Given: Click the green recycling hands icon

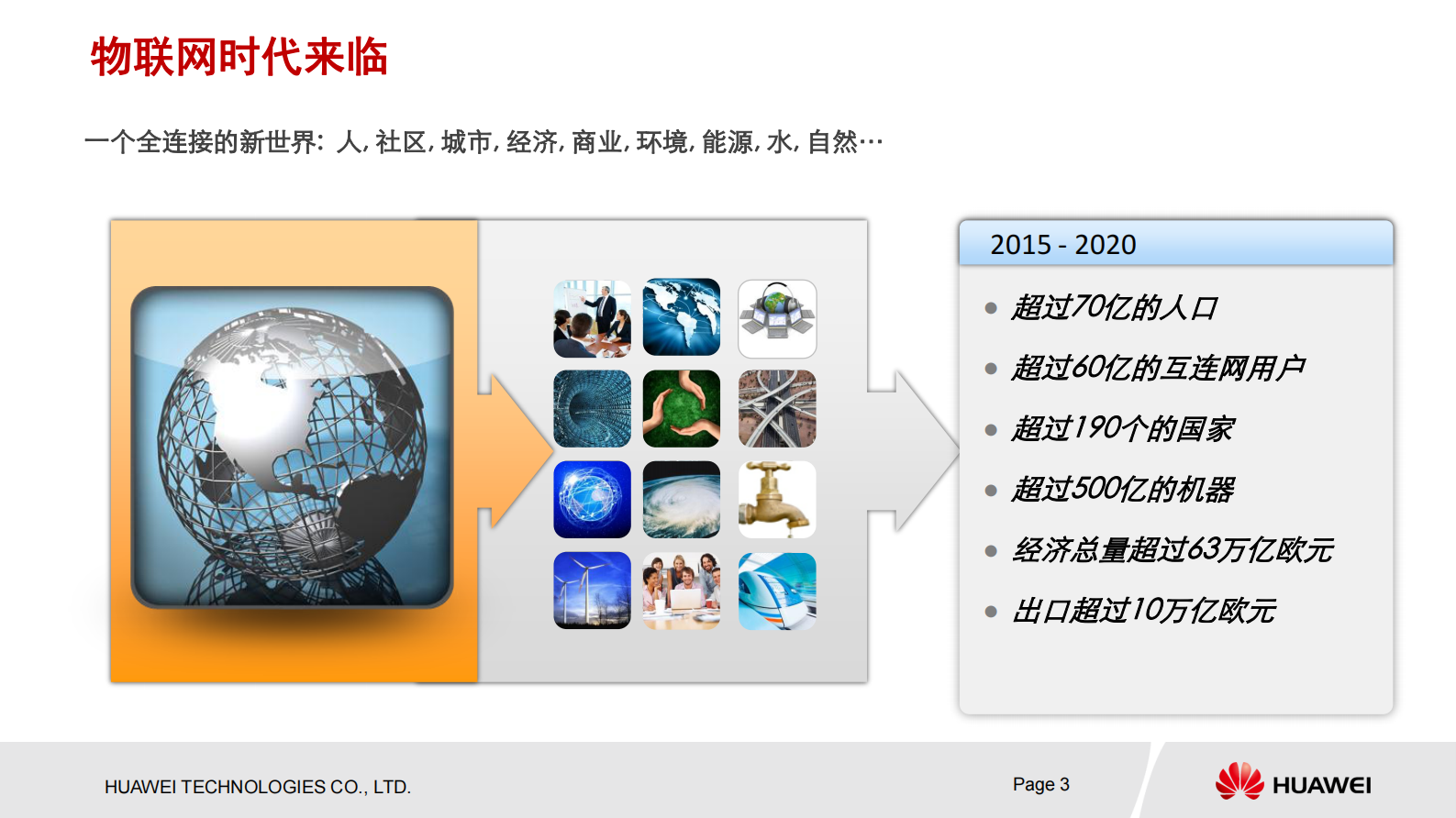Looking at the screenshot, I should coord(682,409).
